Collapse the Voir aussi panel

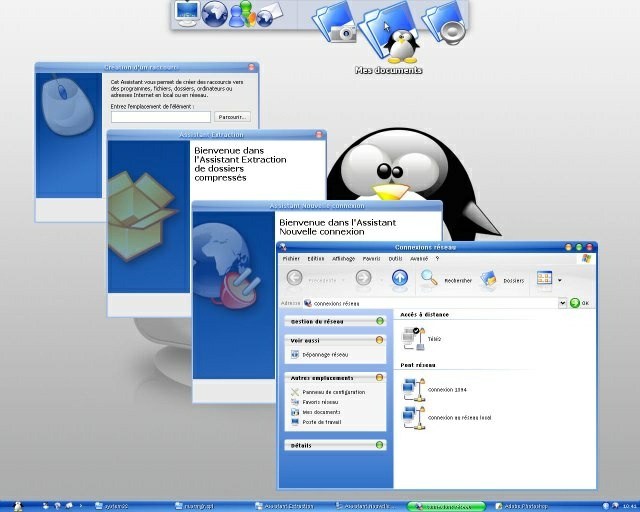pos(379,340)
